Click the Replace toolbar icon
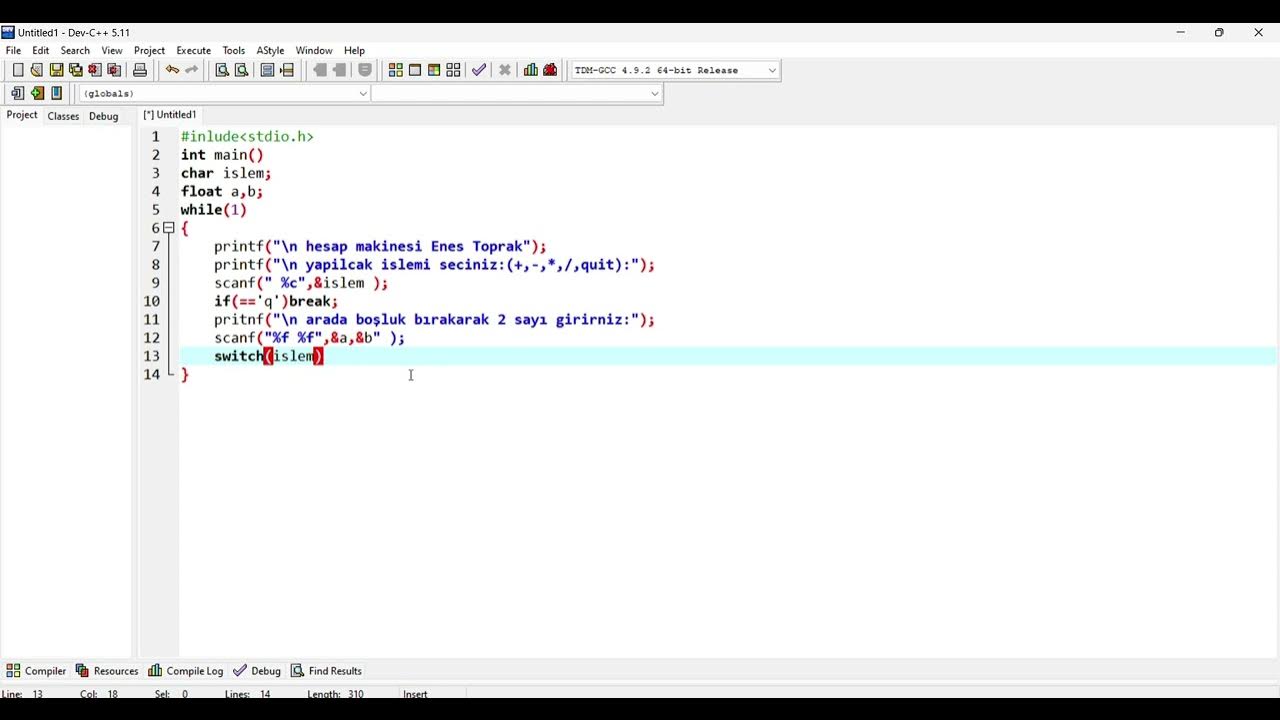1280x720 pixels. [x=241, y=70]
